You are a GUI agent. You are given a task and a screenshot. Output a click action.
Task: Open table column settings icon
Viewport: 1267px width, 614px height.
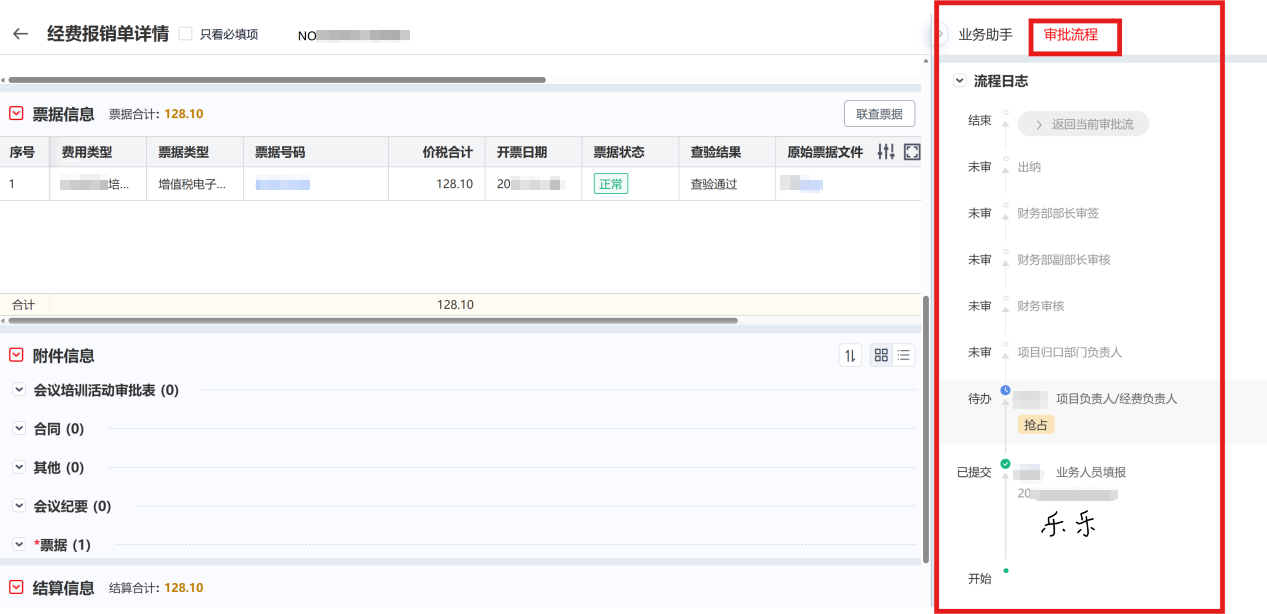click(885, 152)
